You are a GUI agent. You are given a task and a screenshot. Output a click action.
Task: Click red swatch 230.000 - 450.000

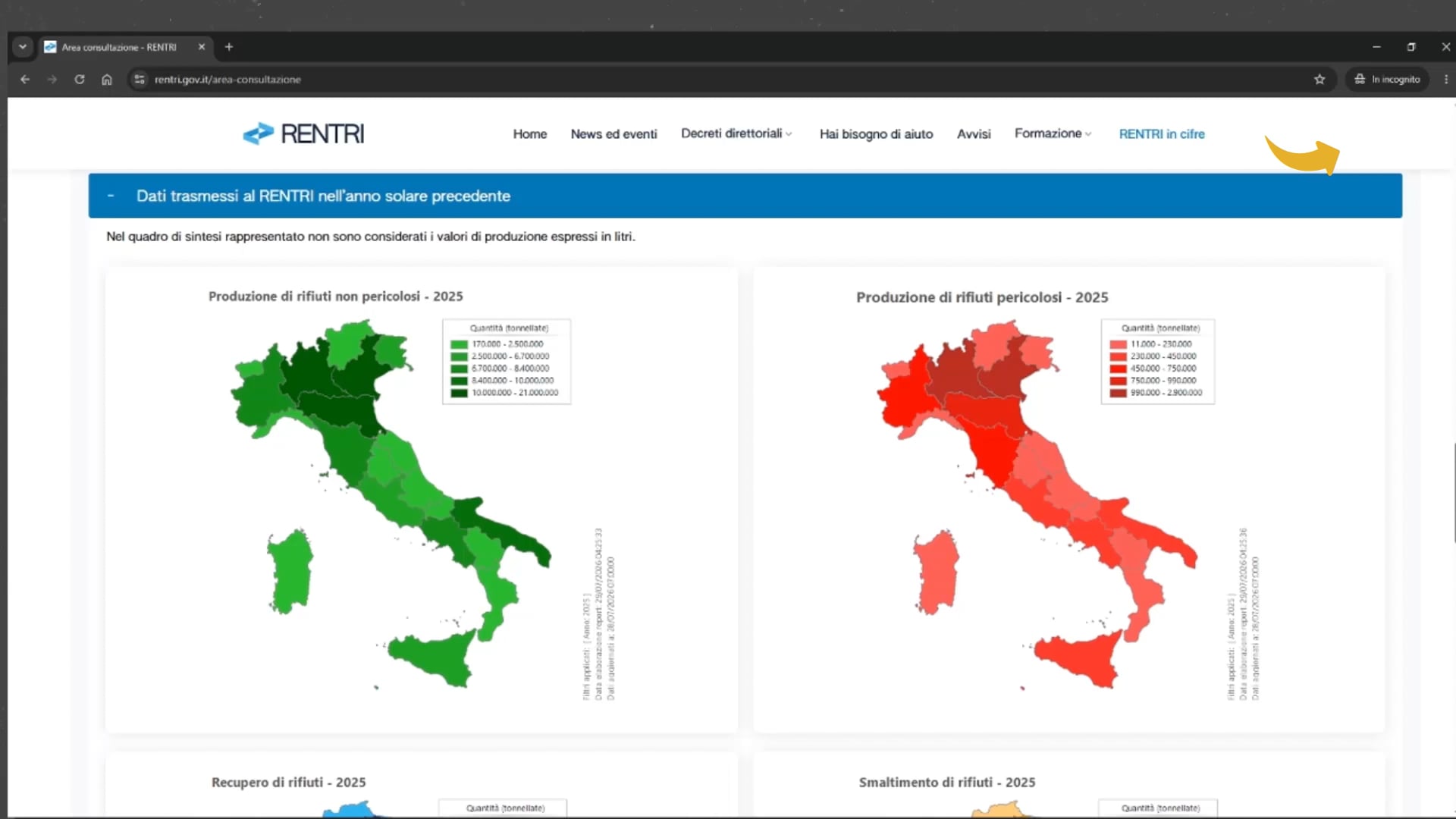pos(1118,356)
